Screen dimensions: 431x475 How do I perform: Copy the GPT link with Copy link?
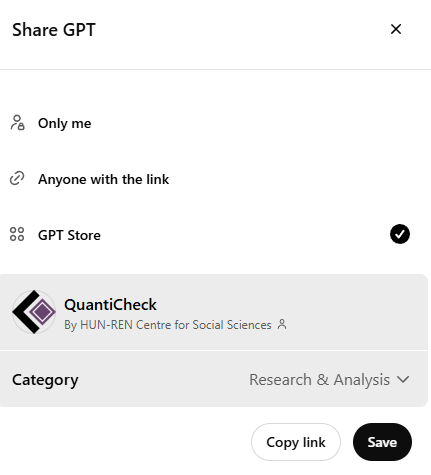296,442
